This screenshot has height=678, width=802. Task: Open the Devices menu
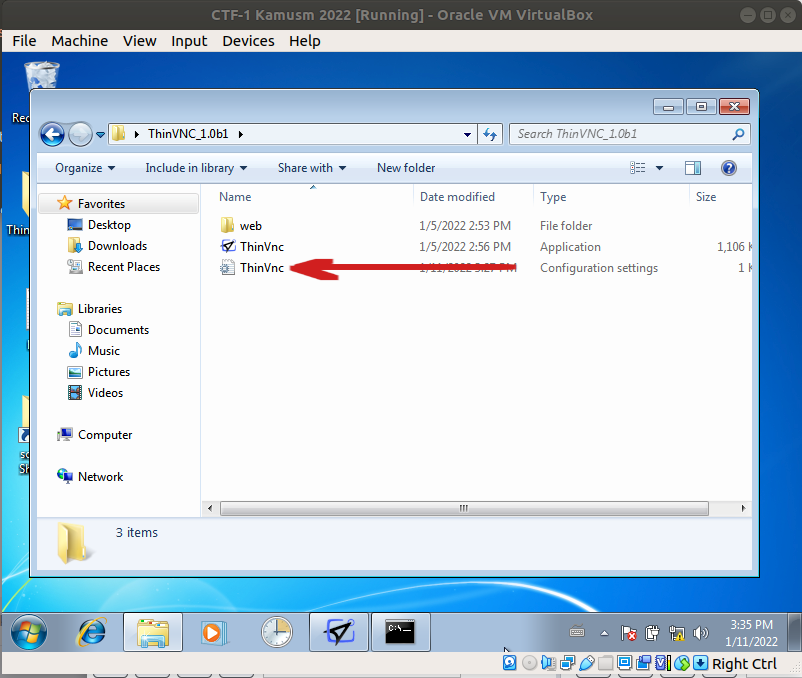click(248, 41)
